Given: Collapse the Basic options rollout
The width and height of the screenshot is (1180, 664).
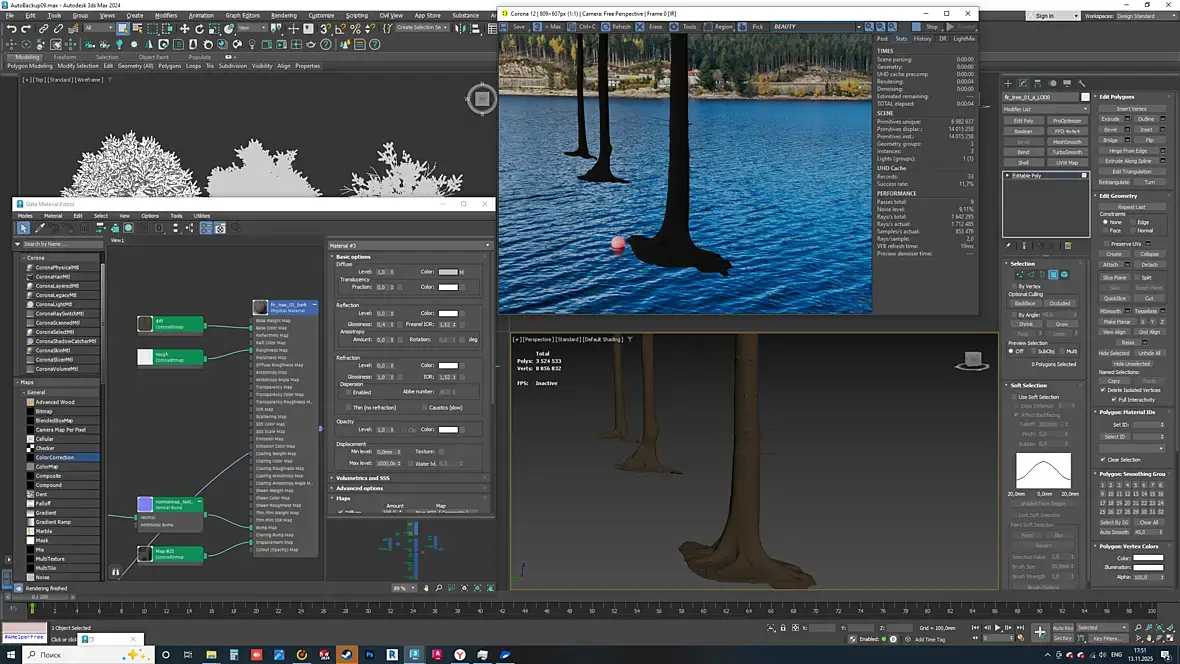Looking at the screenshot, I should (x=353, y=257).
